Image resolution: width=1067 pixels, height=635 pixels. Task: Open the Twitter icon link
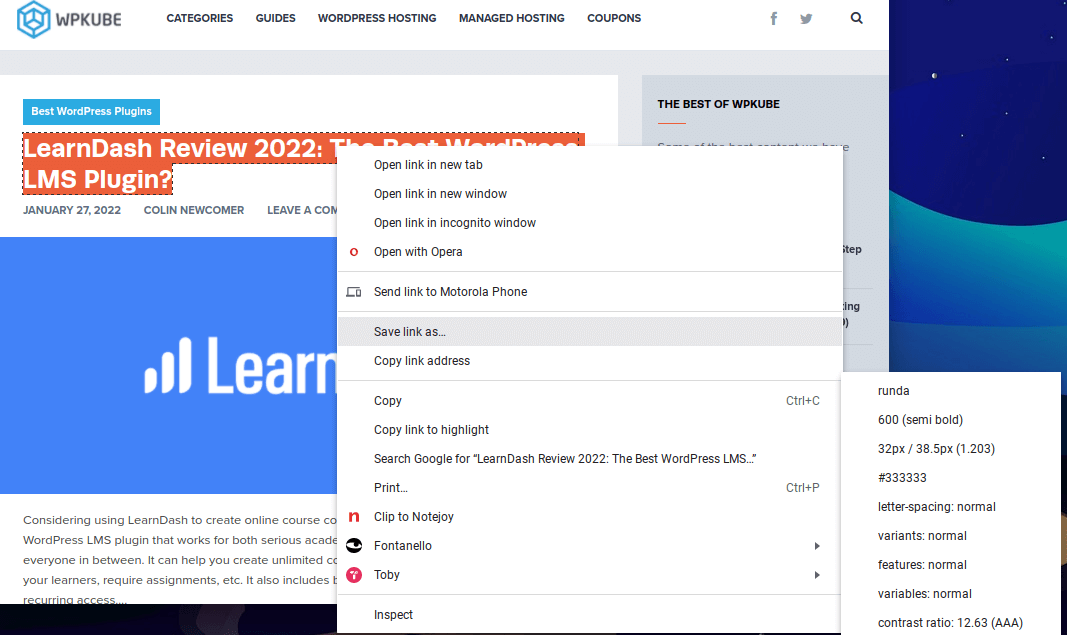(806, 18)
